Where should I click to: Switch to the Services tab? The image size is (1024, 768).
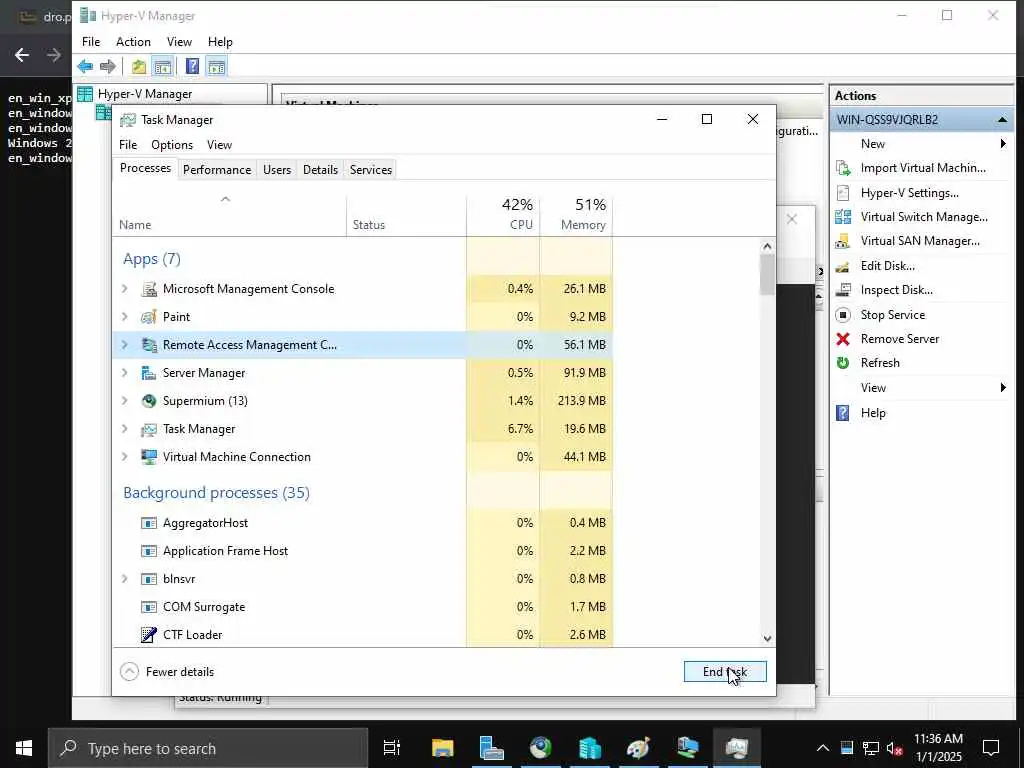point(370,170)
